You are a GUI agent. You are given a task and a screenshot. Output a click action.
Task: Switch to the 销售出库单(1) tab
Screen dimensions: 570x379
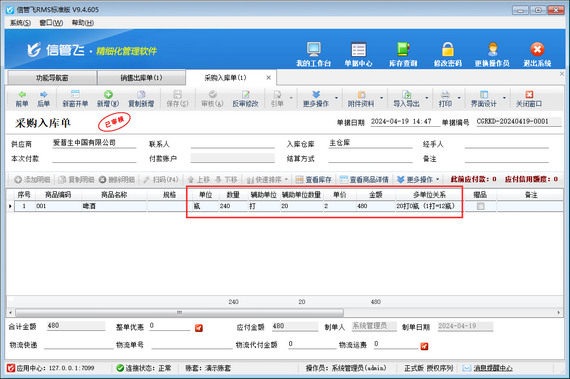pyautogui.click(x=141, y=78)
